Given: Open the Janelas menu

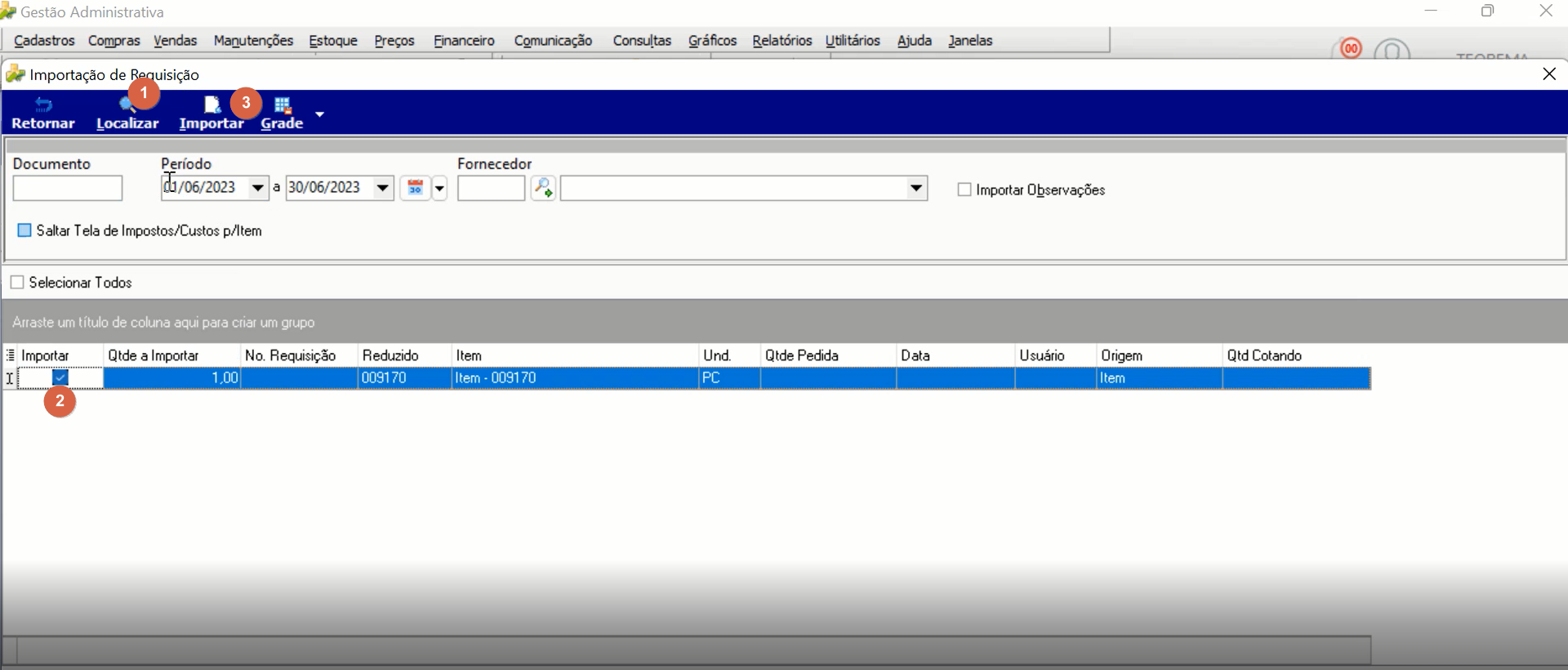Looking at the screenshot, I should (x=970, y=40).
